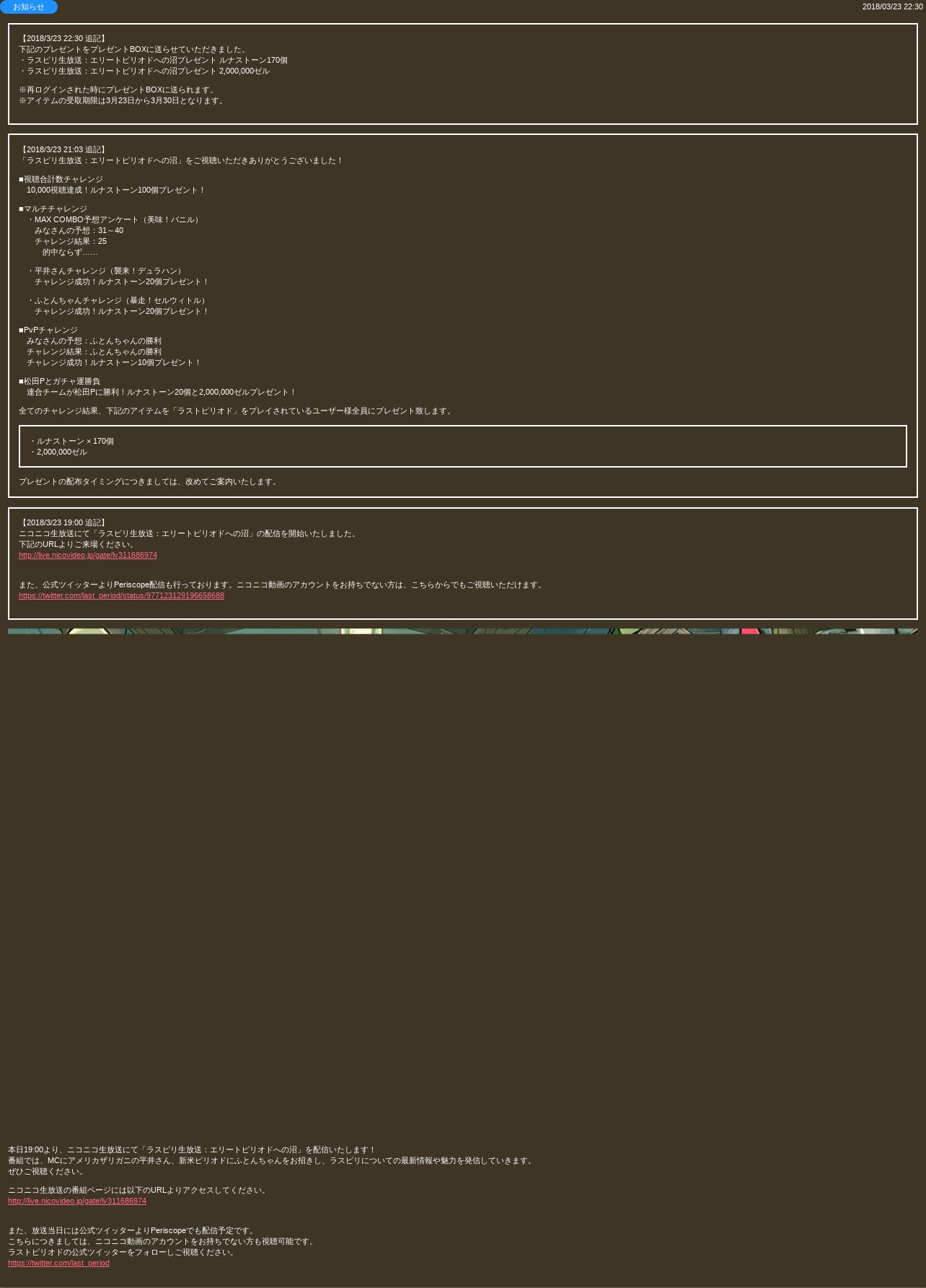Click the 的中ならず…… line
Image resolution: width=926 pixels, height=1288 pixels.
tap(70, 252)
